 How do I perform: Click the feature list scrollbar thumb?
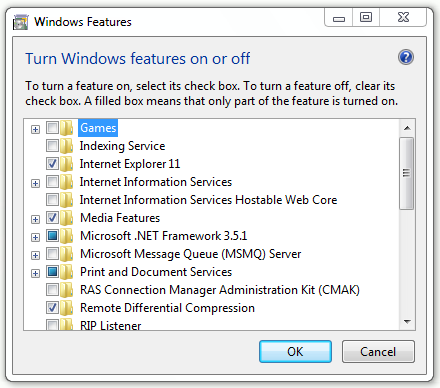[406, 173]
